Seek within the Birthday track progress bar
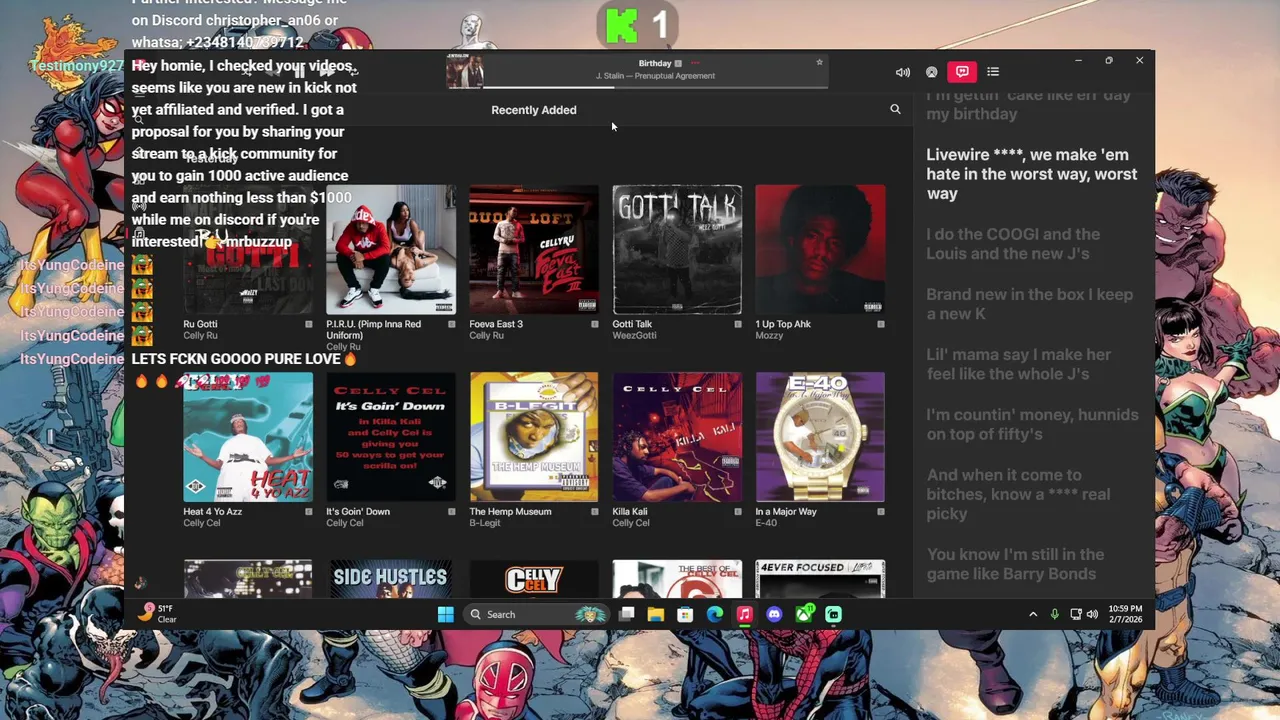Viewport: 1280px width, 720px height. 655,87
